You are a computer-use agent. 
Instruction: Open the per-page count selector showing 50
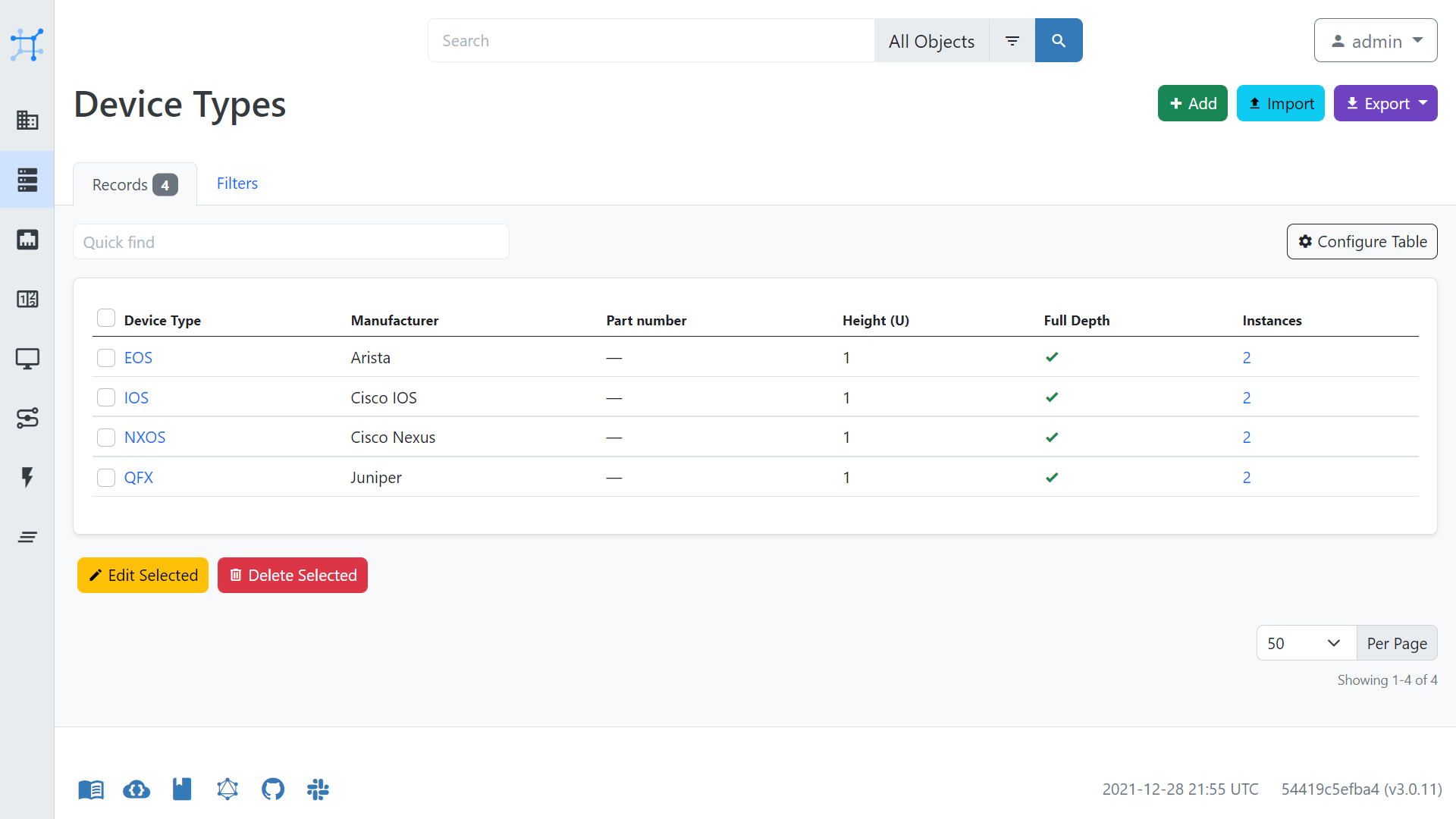[x=1306, y=642]
